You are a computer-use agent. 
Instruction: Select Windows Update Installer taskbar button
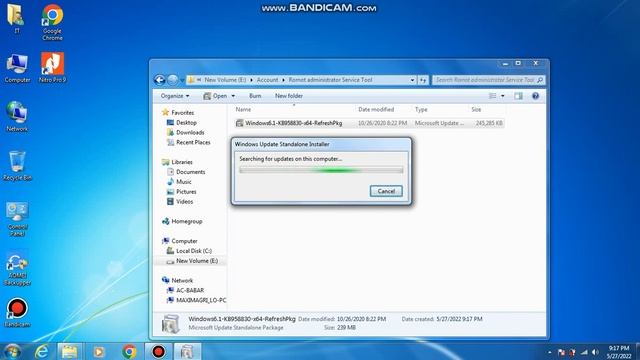(x=187, y=351)
